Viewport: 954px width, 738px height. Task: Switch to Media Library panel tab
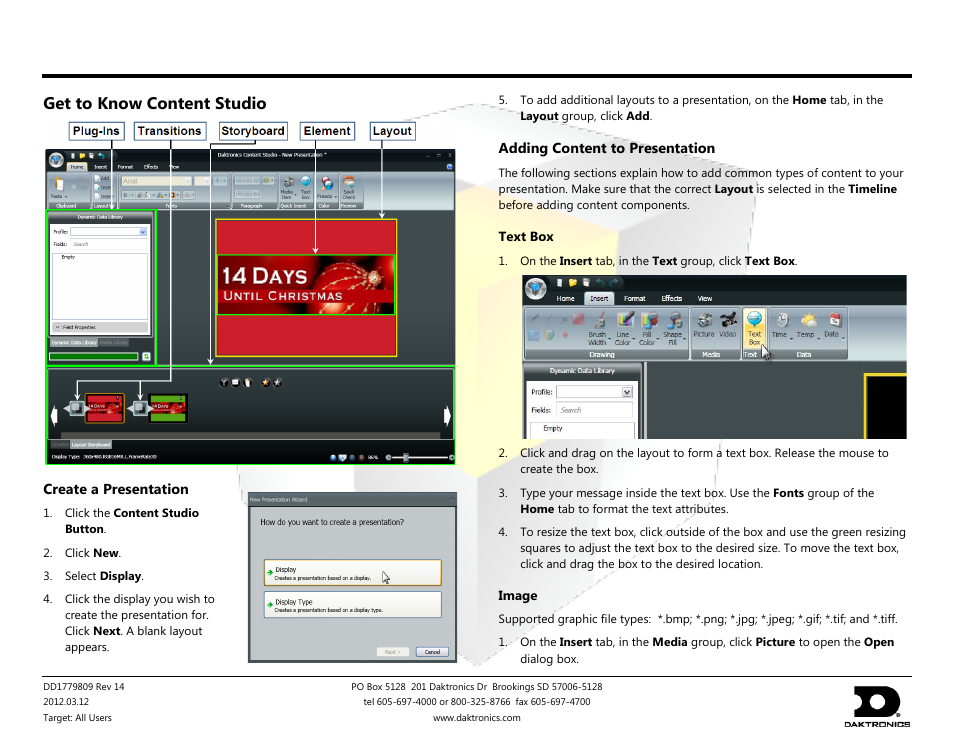tap(114, 343)
